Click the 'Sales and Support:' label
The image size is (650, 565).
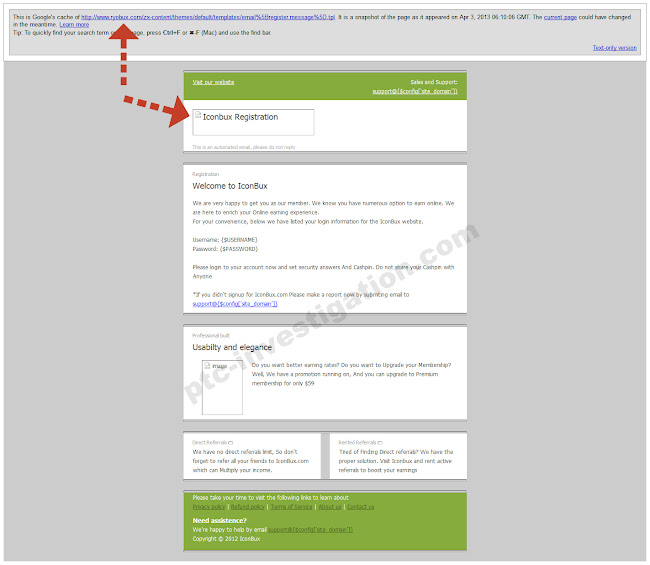pyautogui.click(x=434, y=82)
